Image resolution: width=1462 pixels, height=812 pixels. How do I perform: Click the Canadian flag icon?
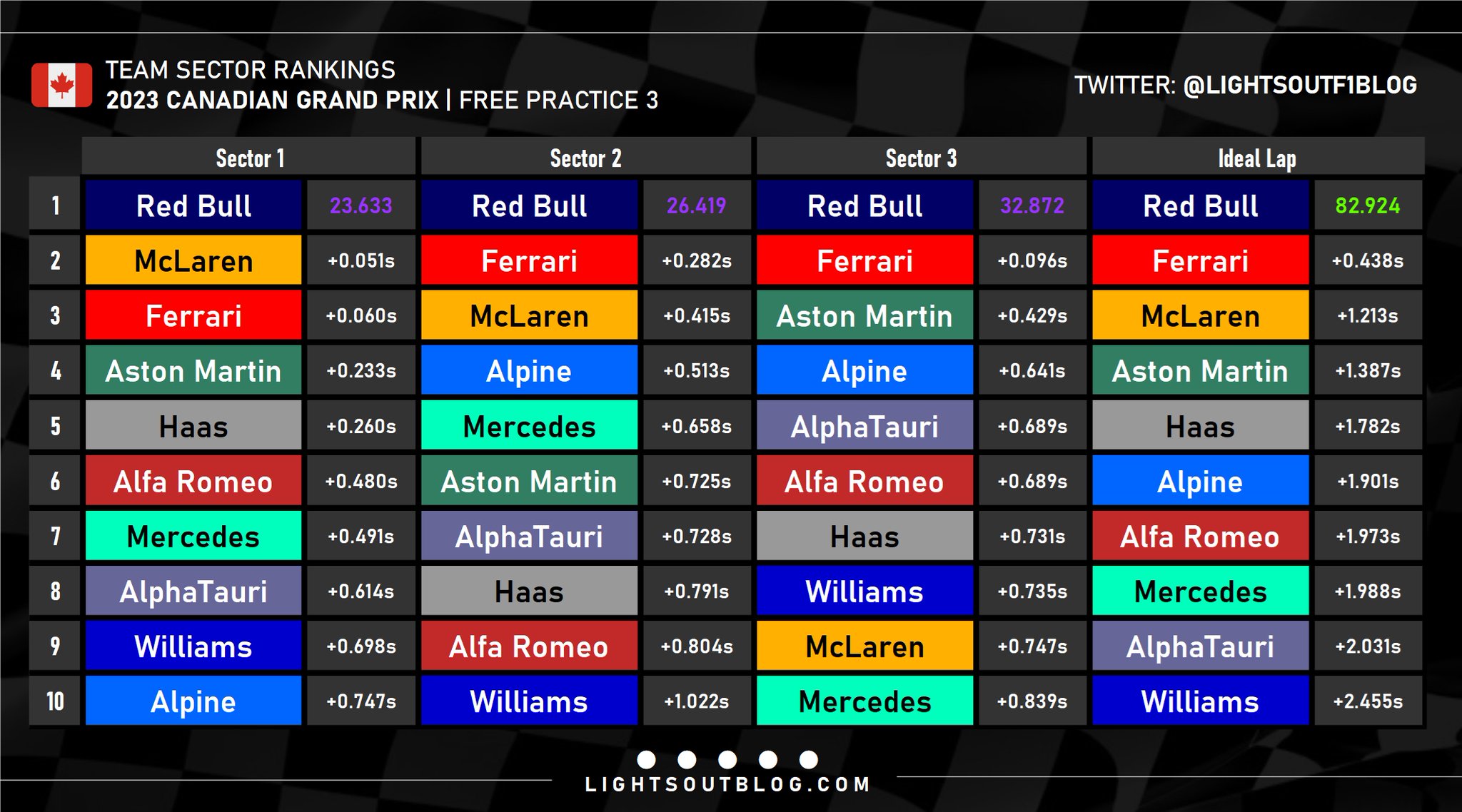[61, 85]
